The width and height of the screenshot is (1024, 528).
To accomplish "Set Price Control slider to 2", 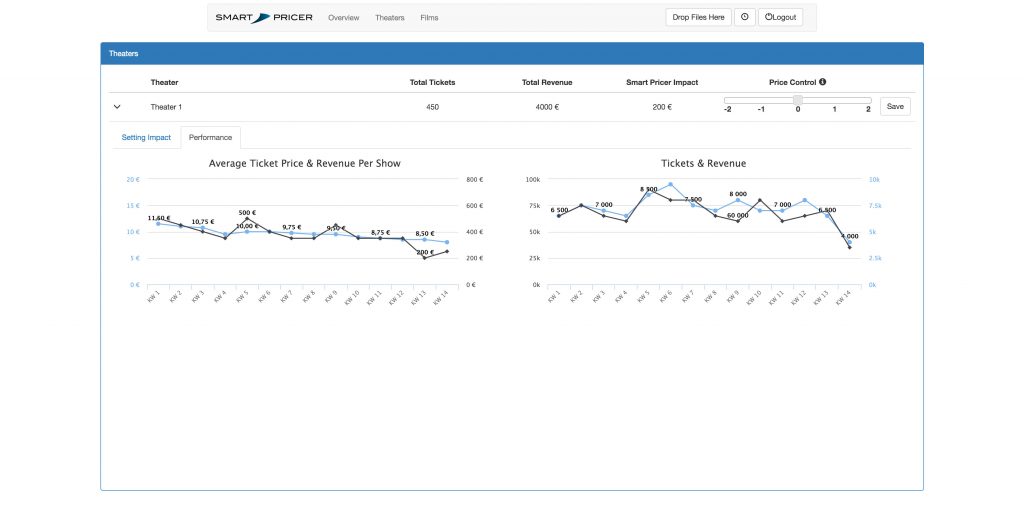I will (x=868, y=101).
